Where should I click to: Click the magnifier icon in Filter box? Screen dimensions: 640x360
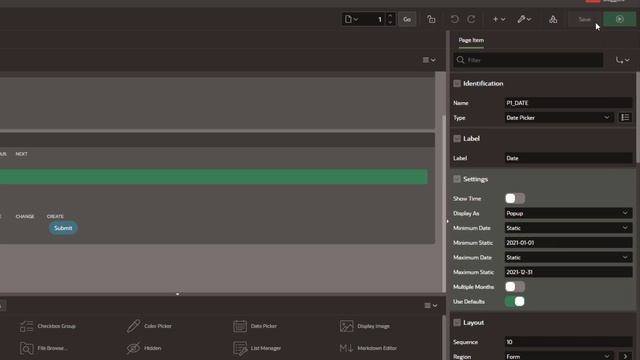(x=460, y=60)
